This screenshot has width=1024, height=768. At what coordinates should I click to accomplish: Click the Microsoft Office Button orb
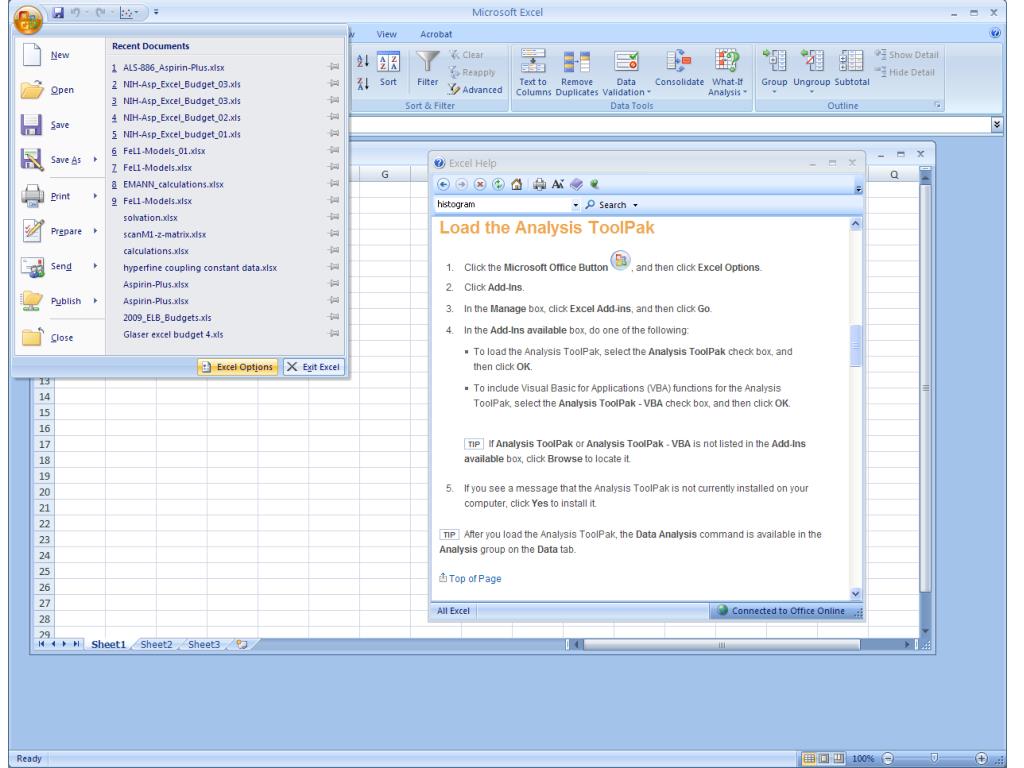[27, 19]
